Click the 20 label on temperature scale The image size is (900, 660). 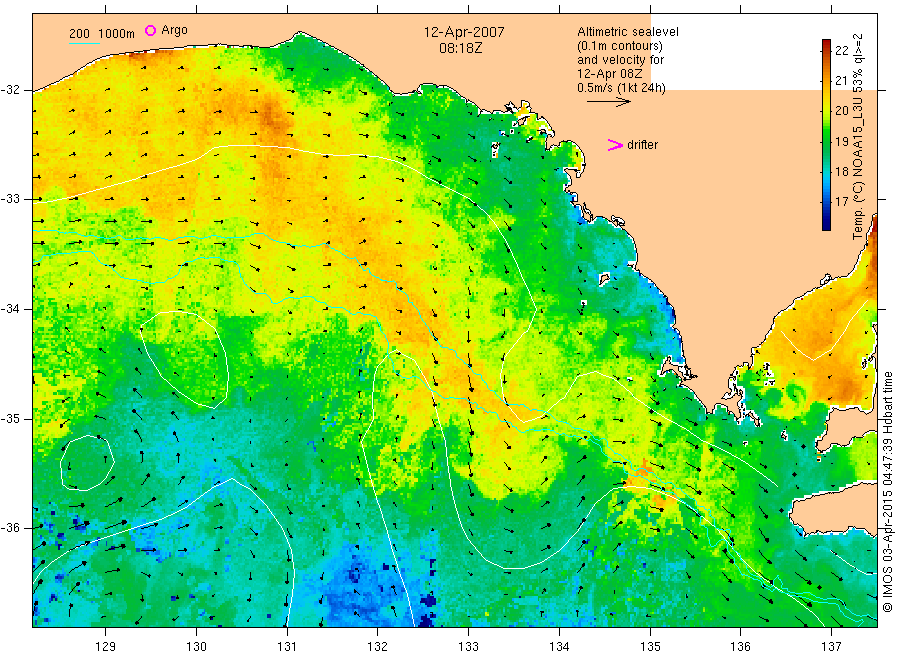841,111
